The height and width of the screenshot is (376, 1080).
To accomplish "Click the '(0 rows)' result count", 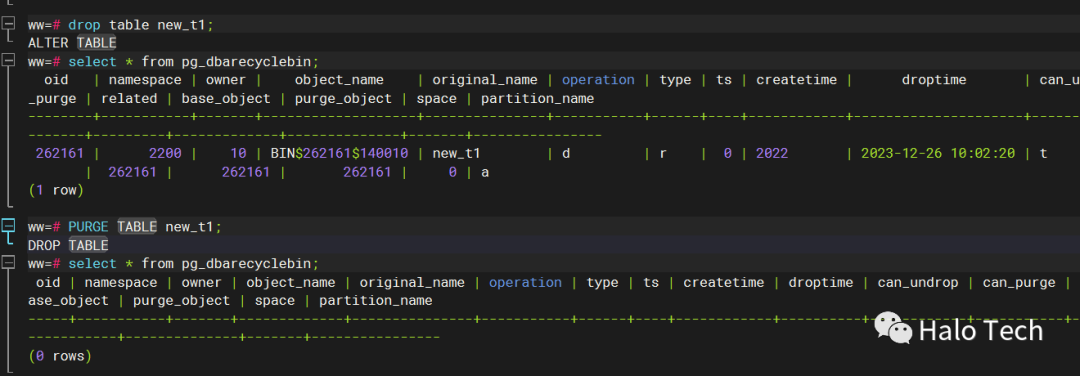I will tap(60, 356).
